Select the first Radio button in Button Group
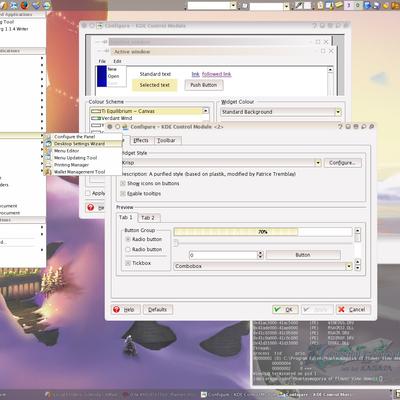Viewport: 400px width, 400px height. pos(128,239)
